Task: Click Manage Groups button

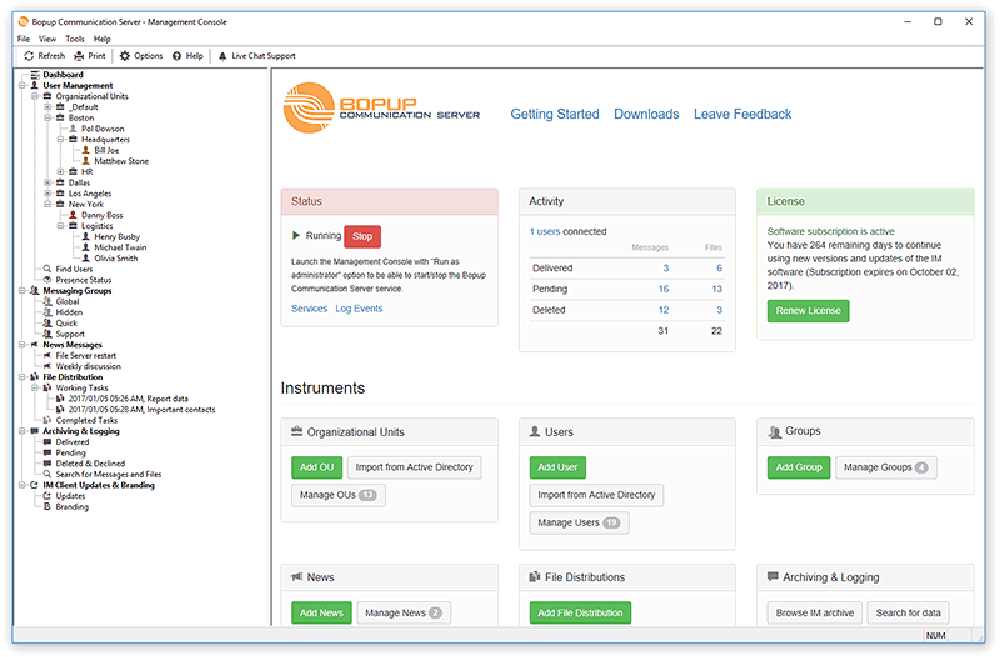Action: pyautogui.click(x=886, y=467)
